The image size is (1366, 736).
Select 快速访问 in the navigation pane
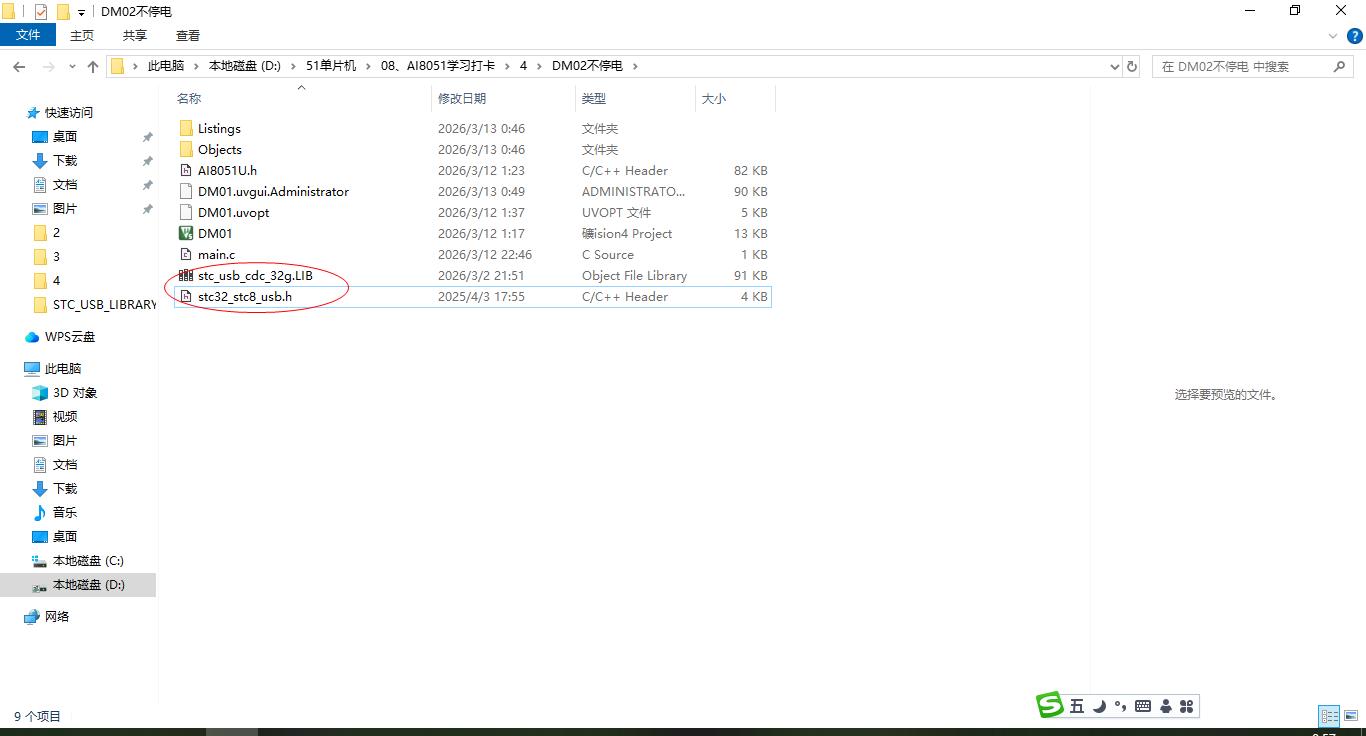(x=69, y=113)
